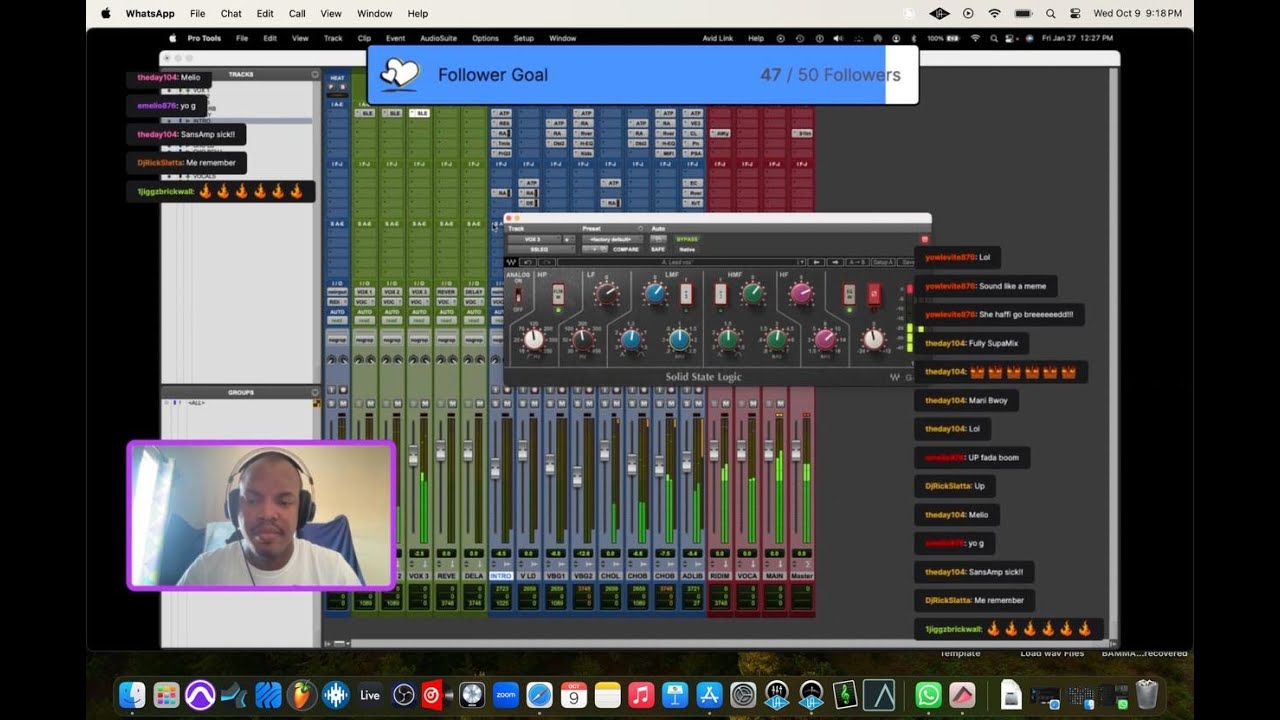
Task: Click the Native button in the plugin header
Action: [x=687, y=250]
